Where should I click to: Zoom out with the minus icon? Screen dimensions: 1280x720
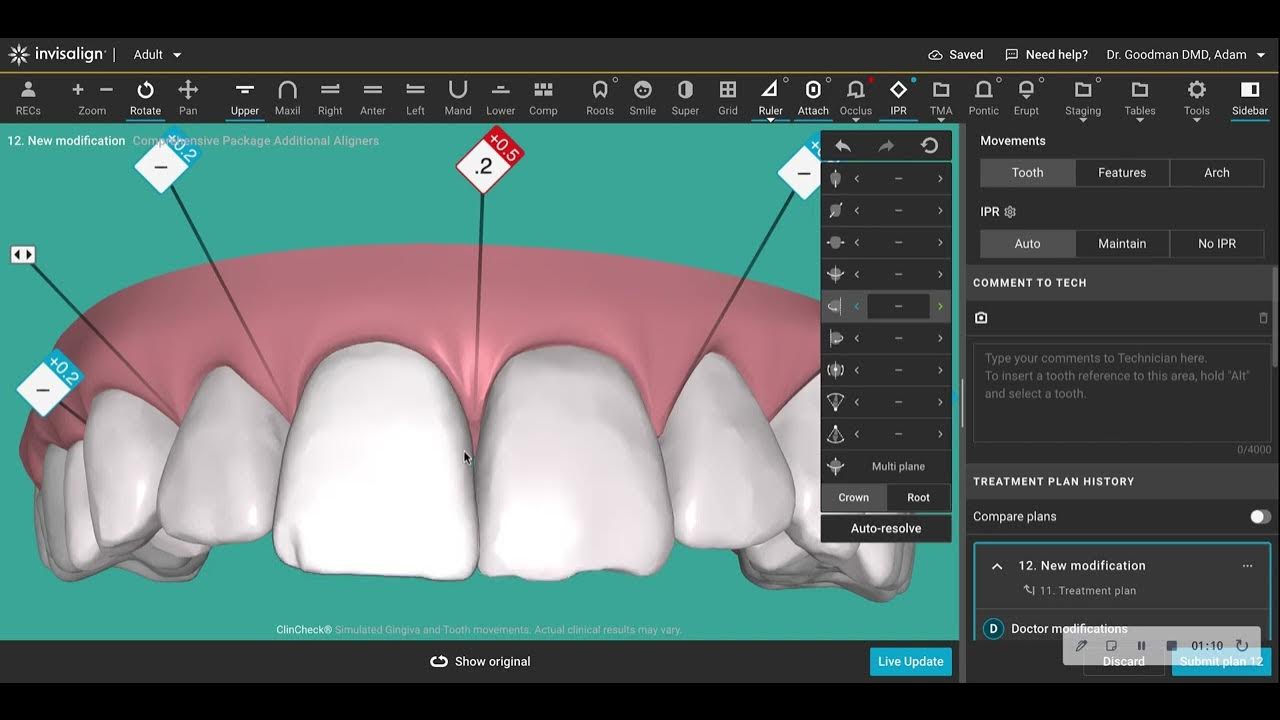click(x=106, y=90)
